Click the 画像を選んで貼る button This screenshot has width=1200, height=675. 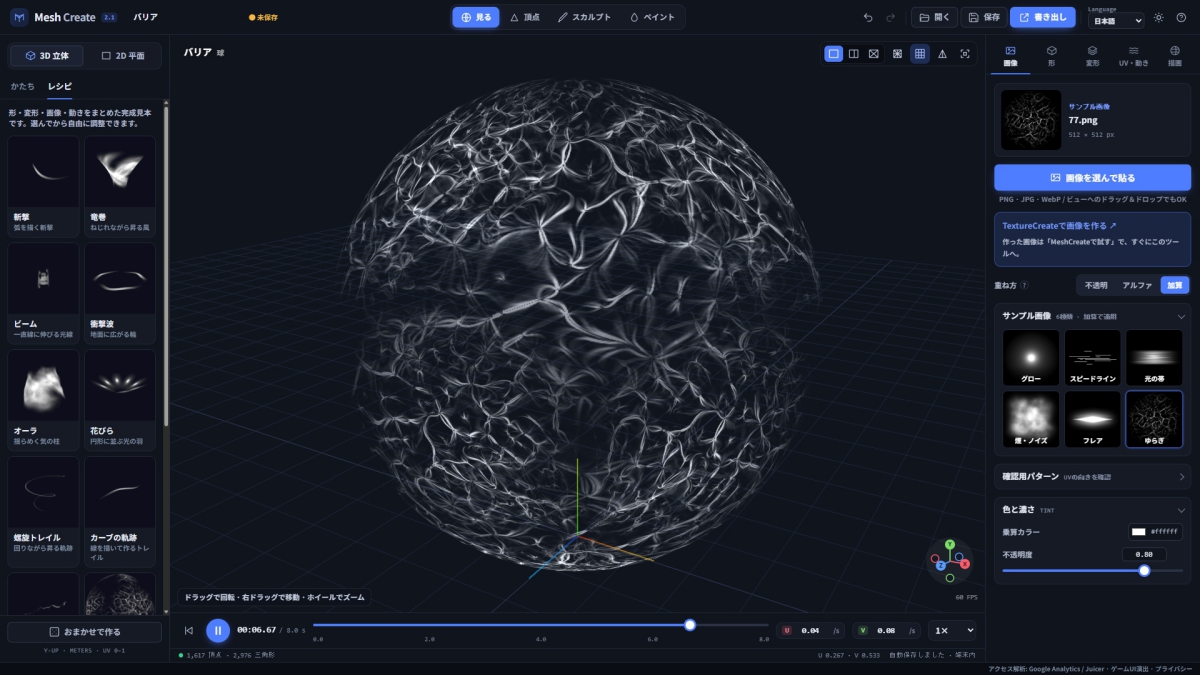(x=1092, y=177)
